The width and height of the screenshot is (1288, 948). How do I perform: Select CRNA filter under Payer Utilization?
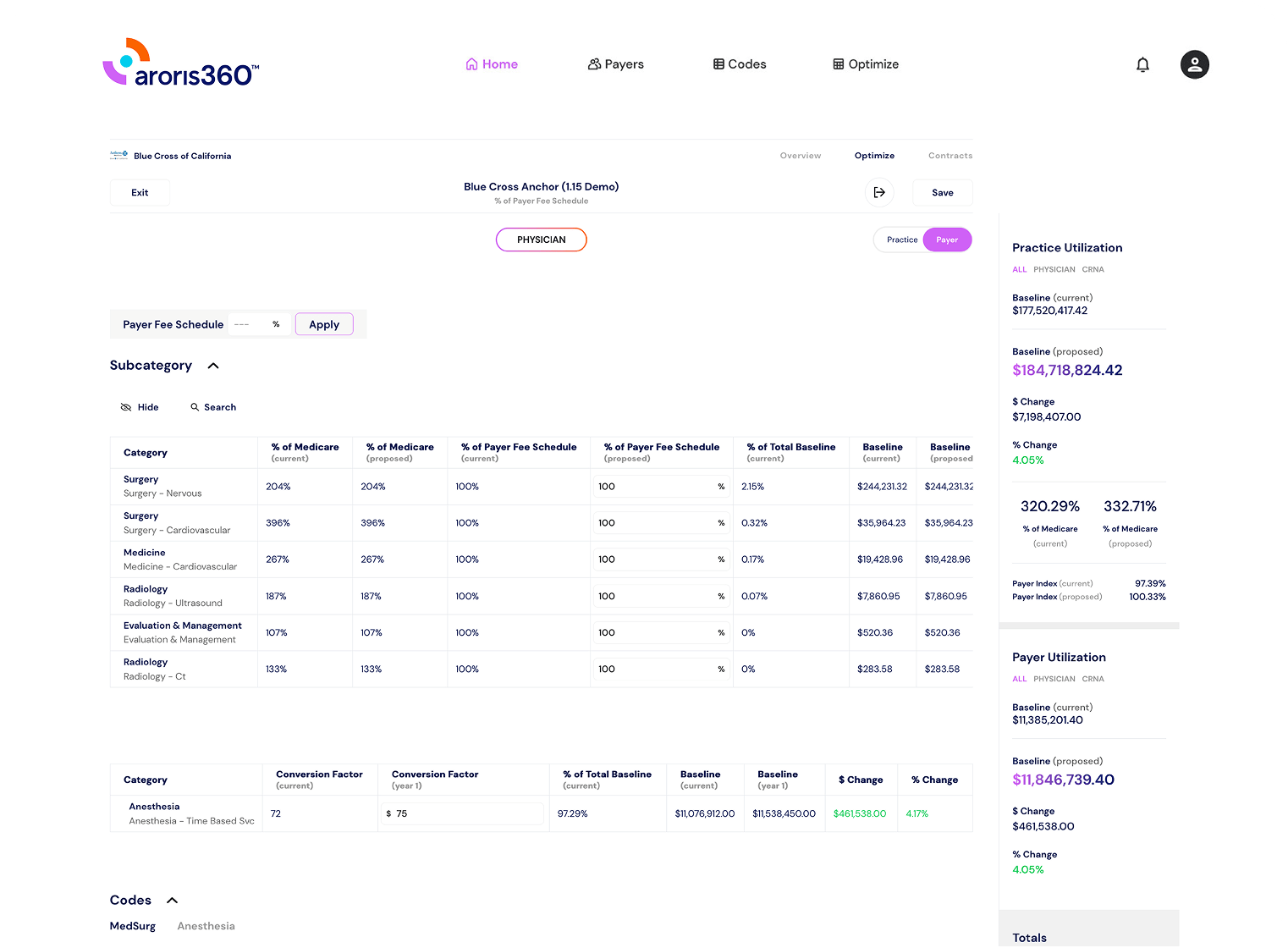(1093, 679)
